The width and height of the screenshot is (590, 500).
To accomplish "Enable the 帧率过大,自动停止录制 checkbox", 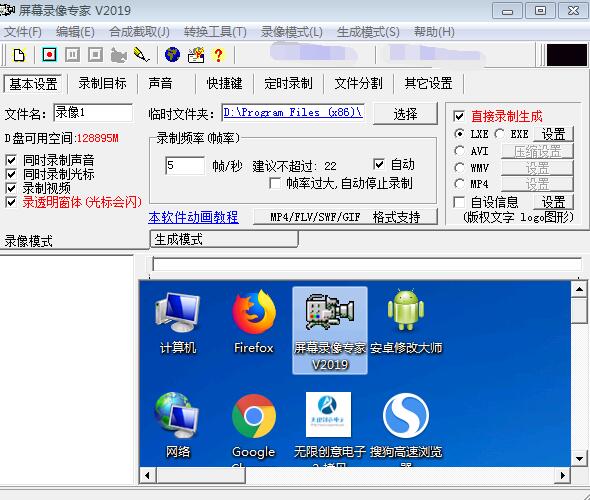I will click(275, 184).
